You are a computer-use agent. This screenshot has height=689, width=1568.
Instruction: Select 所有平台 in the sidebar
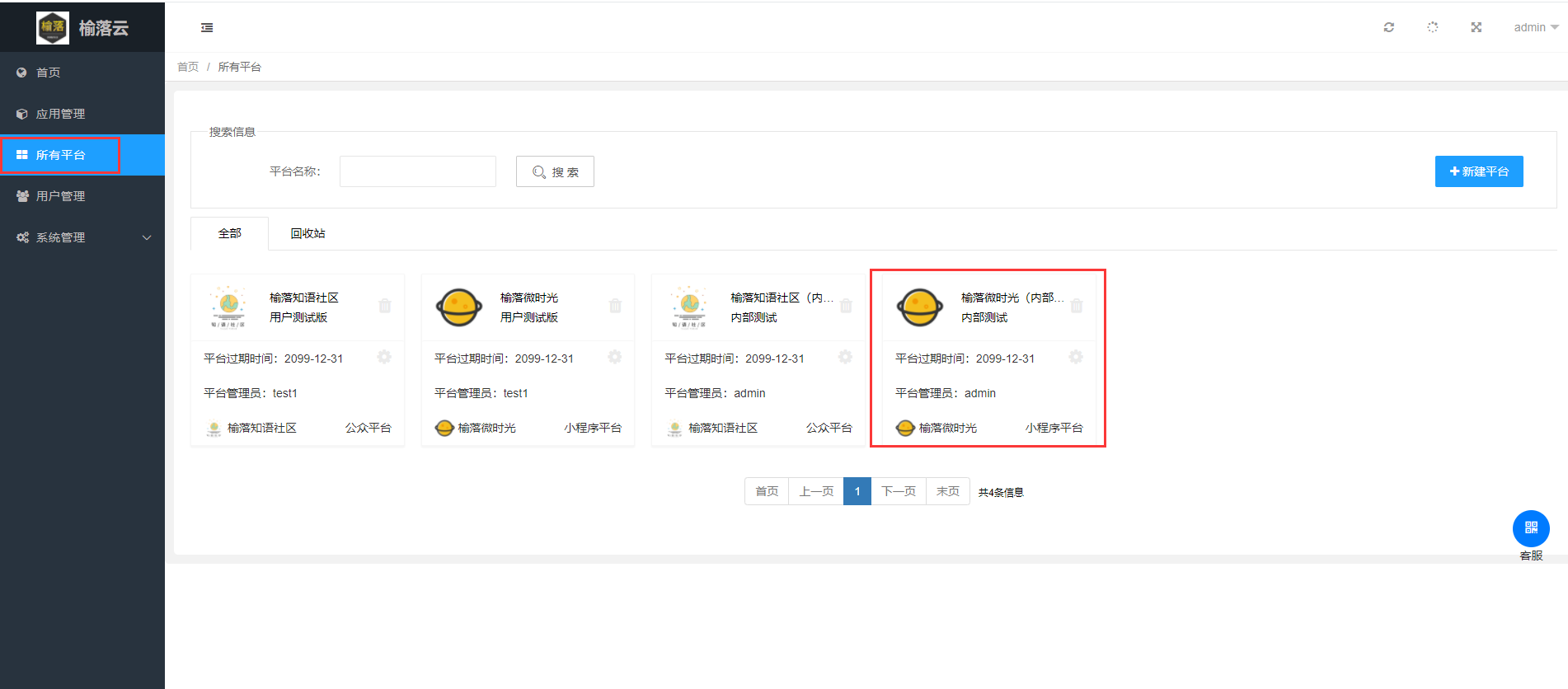(x=82, y=155)
